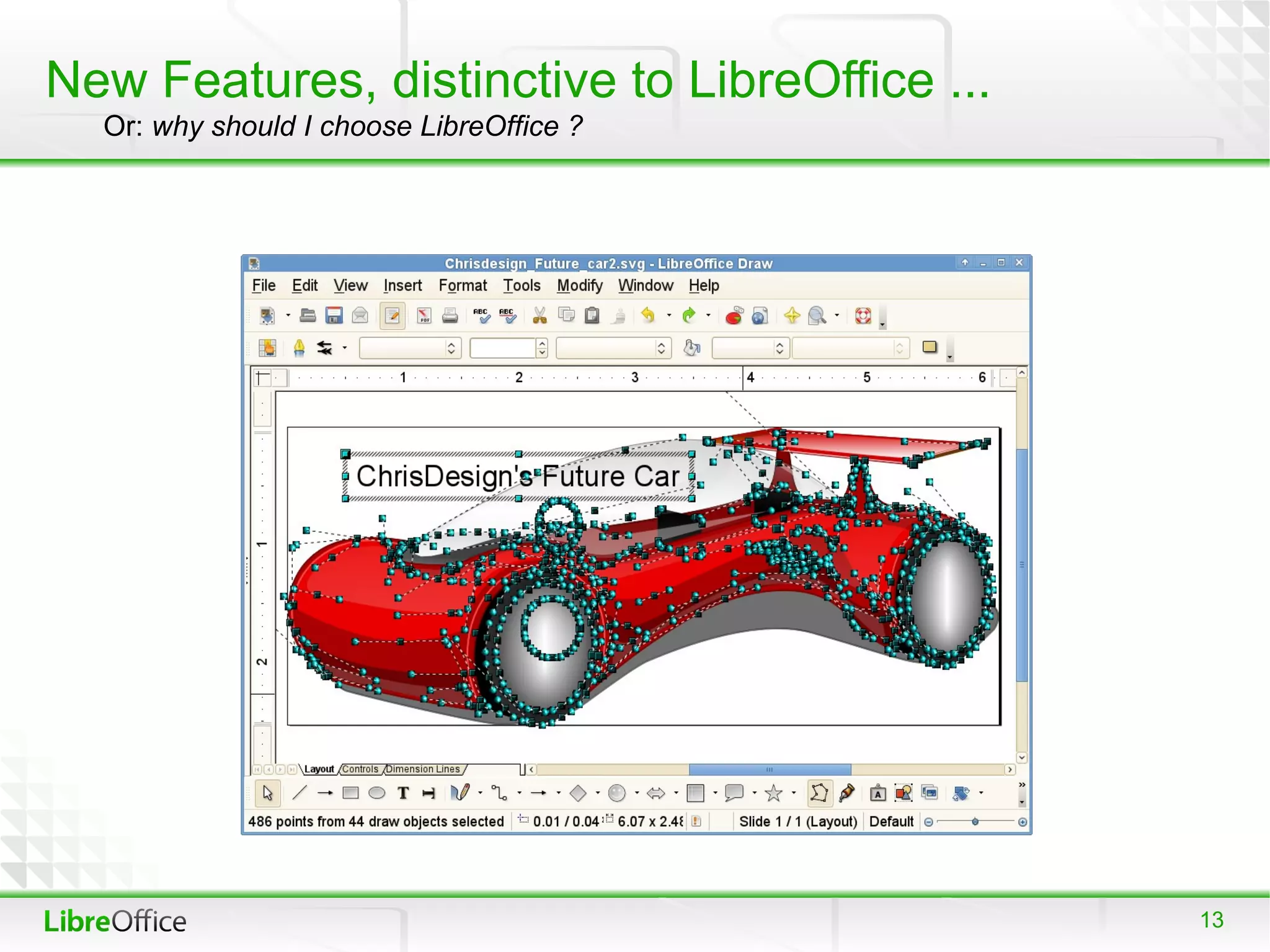Open the Modify menu
The width and height of the screenshot is (1270, 952).
579,285
